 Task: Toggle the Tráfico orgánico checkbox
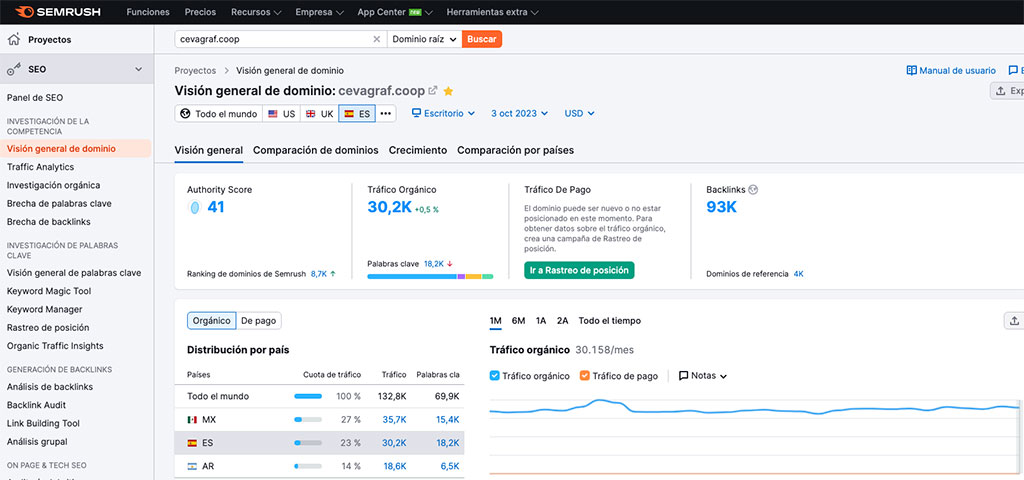[x=496, y=376]
